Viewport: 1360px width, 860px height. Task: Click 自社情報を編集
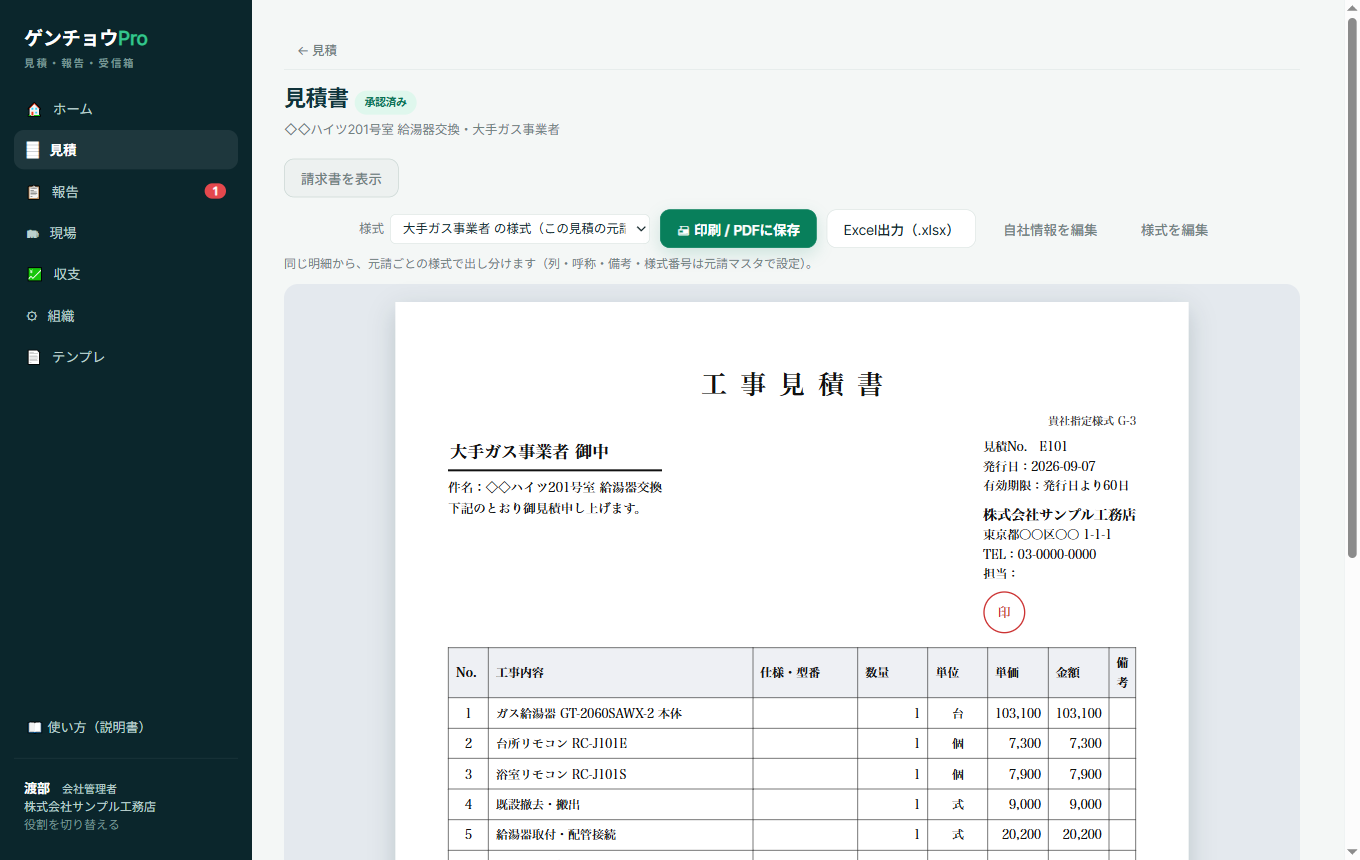(x=1050, y=230)
